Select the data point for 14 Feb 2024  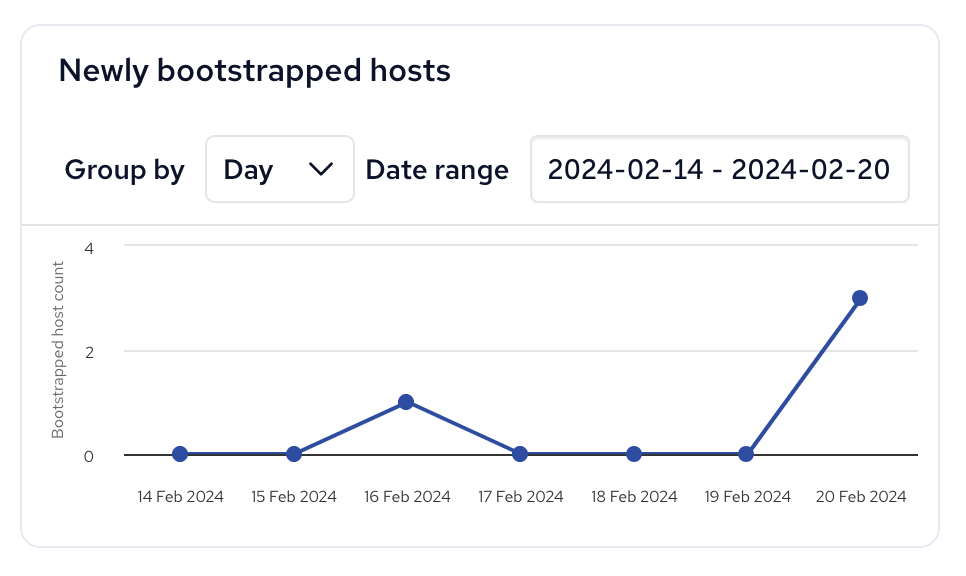pyautogui.click(x=179, y=453)
